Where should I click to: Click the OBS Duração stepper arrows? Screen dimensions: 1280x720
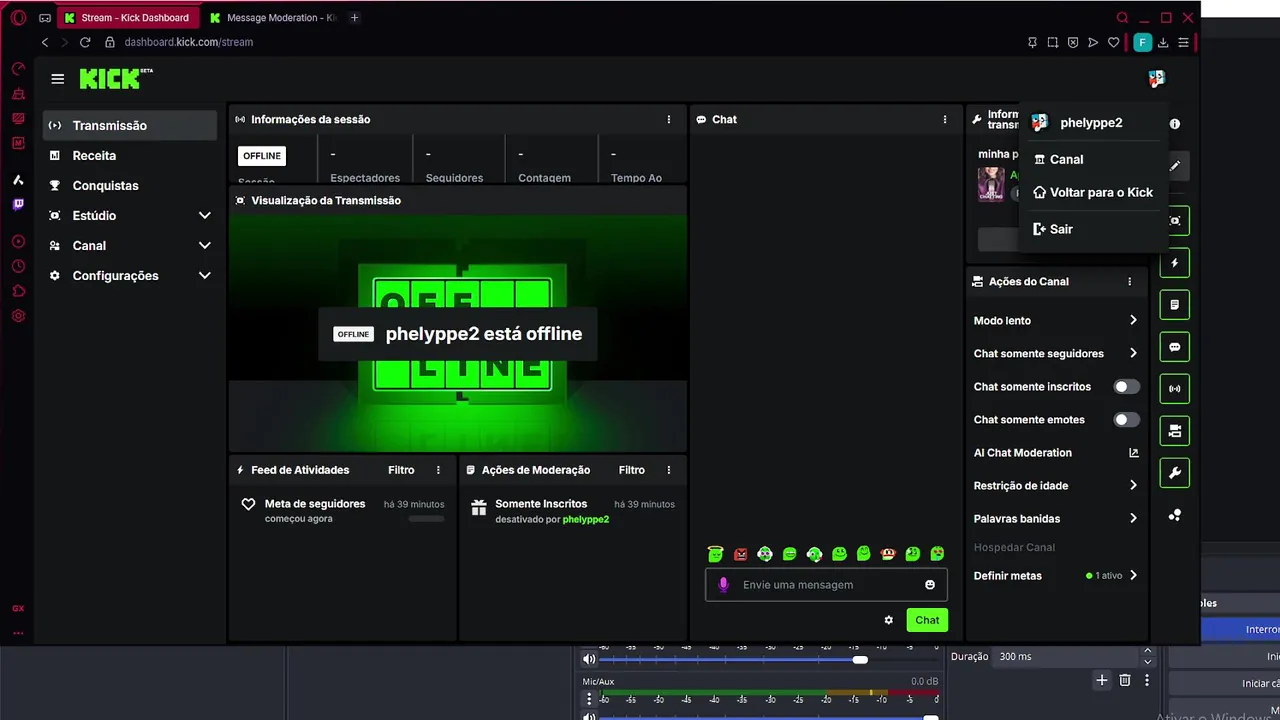coord(1147,657)
